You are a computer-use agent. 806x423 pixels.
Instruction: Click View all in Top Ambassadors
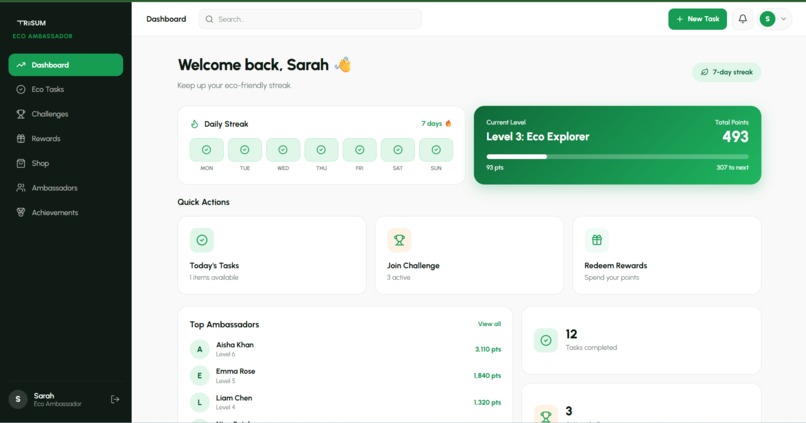tap(489, 324)
